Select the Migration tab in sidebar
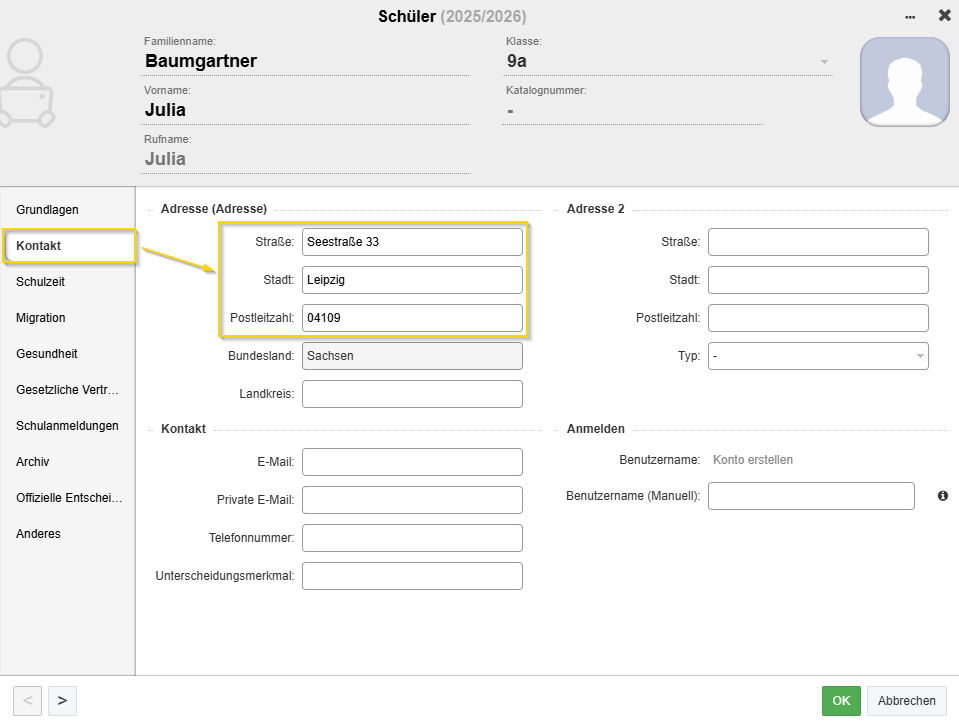959x724 pixels. click(41, 318)
